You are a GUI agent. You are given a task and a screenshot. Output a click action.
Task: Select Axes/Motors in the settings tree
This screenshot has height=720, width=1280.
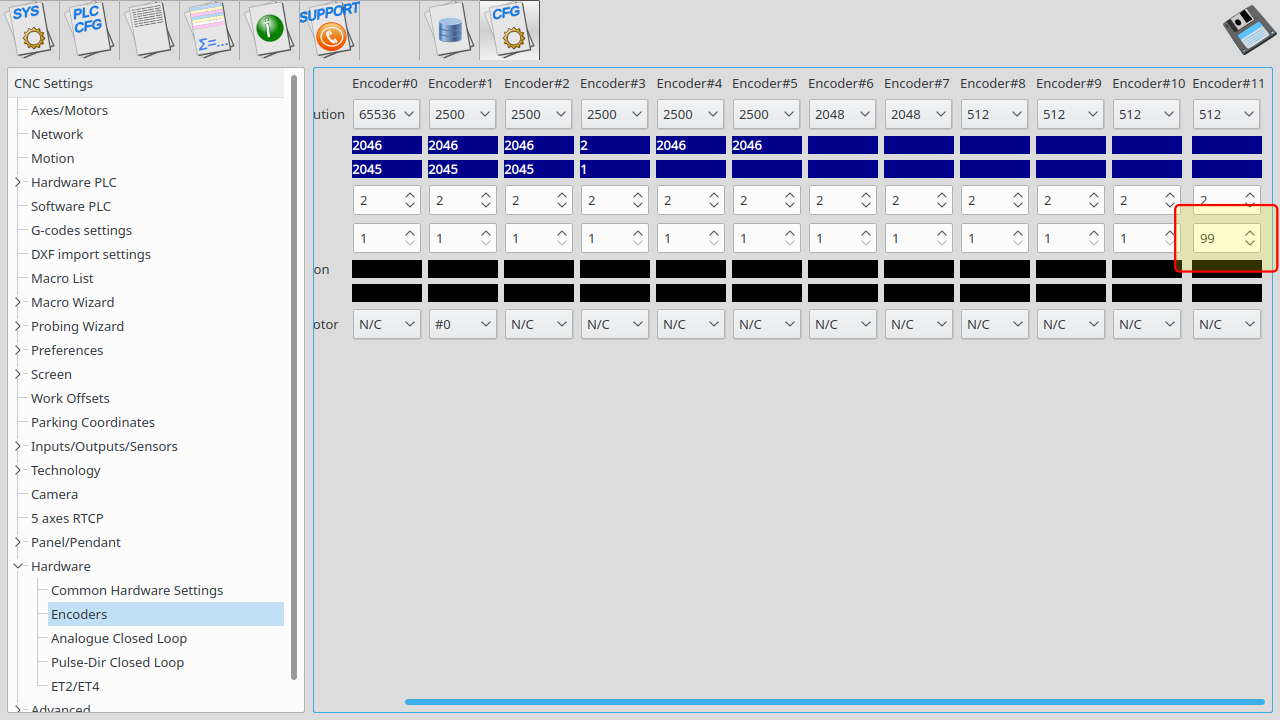(69, 110)
